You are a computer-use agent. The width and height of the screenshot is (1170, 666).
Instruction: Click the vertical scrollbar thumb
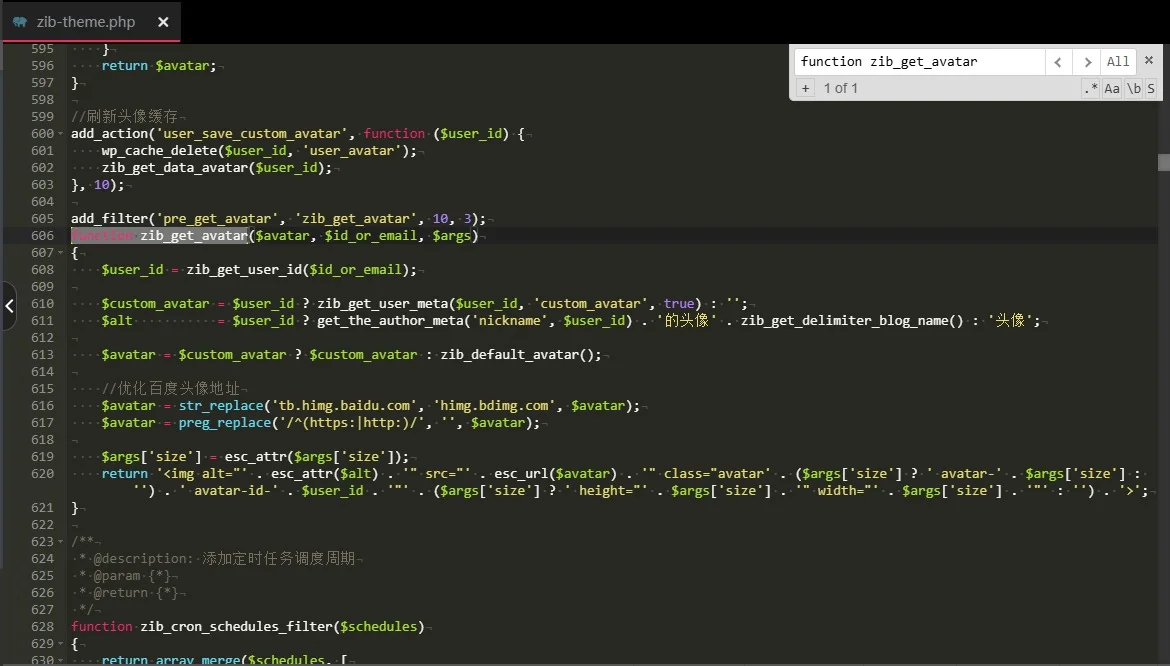pos(1163,162)
